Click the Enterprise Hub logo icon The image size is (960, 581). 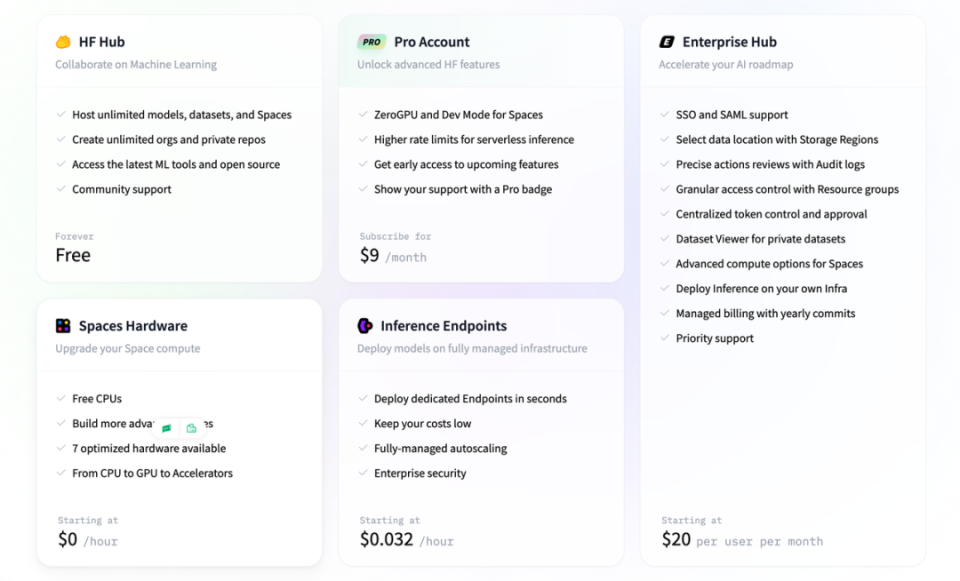667,42
